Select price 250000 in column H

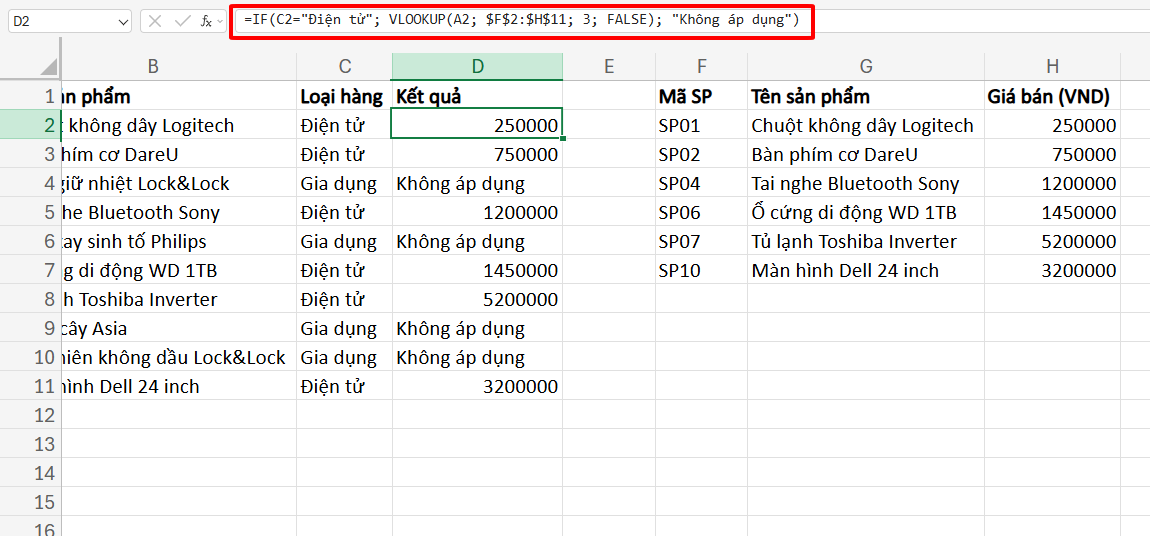(1052, 125)
